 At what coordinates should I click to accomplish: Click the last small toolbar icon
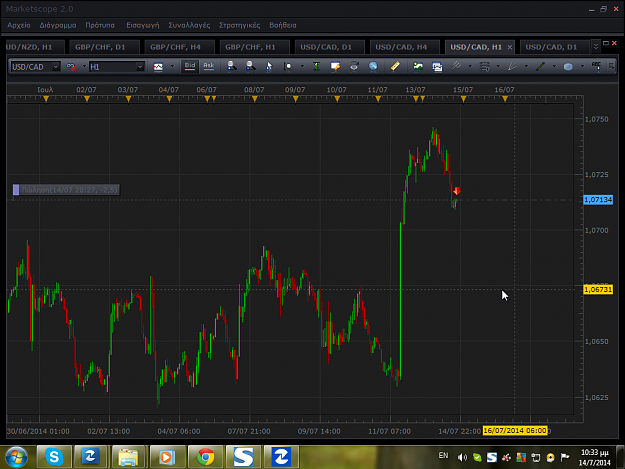[611, 67]
